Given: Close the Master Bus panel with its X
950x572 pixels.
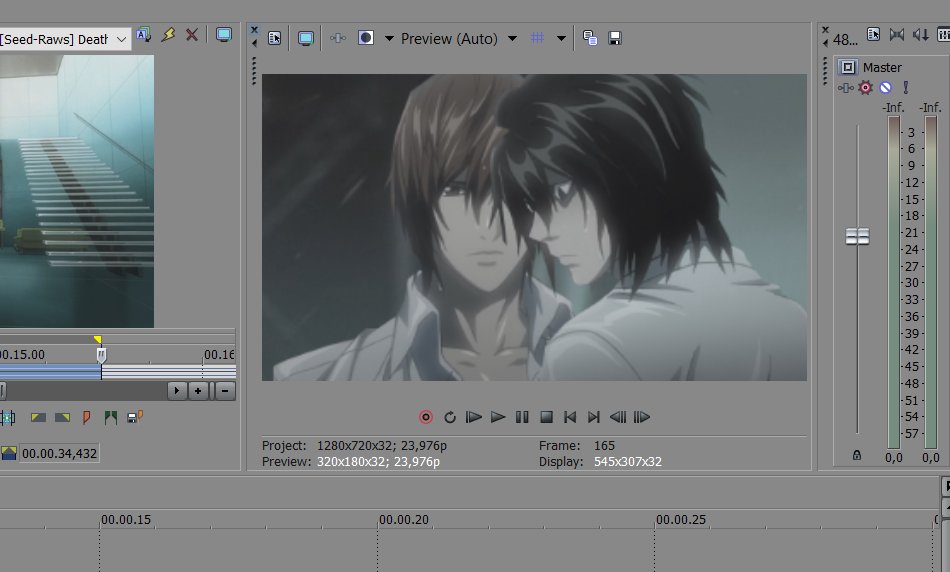Looking at the screenshot, I should (x=825, y=30).
